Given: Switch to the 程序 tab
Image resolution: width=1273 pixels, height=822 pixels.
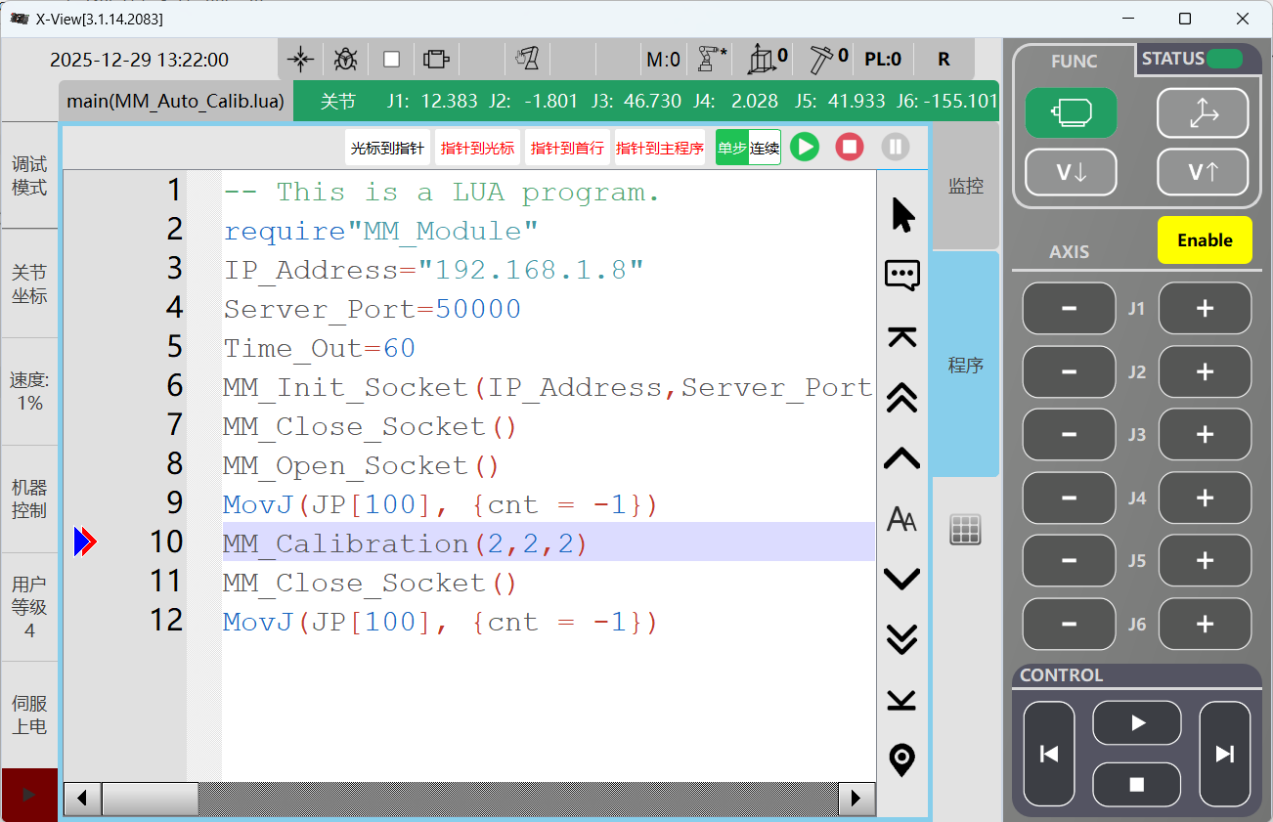Looking at the screenshot, I should (x=965, y=364).
